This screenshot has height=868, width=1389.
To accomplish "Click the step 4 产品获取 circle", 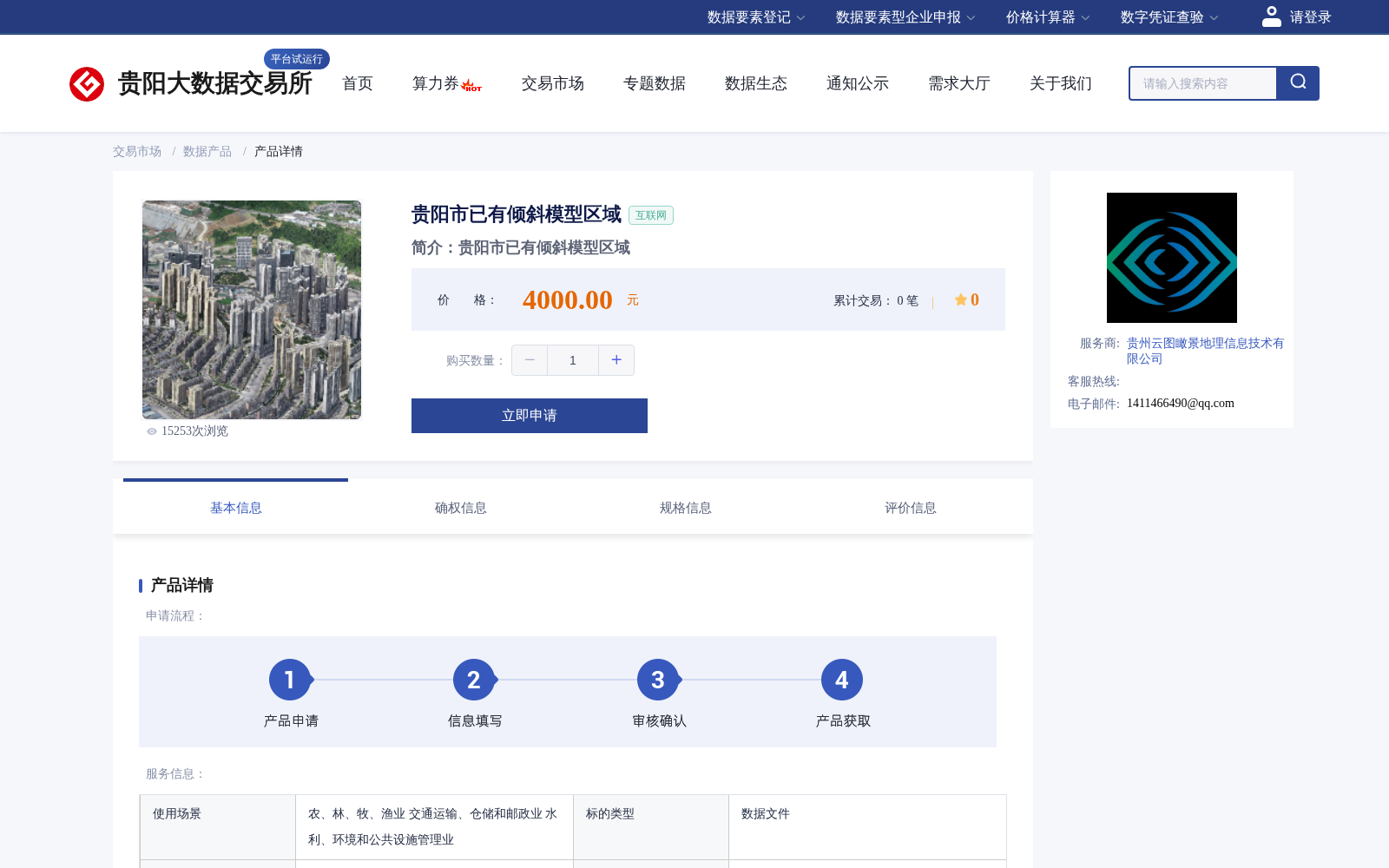I will [x=842, y=680].
